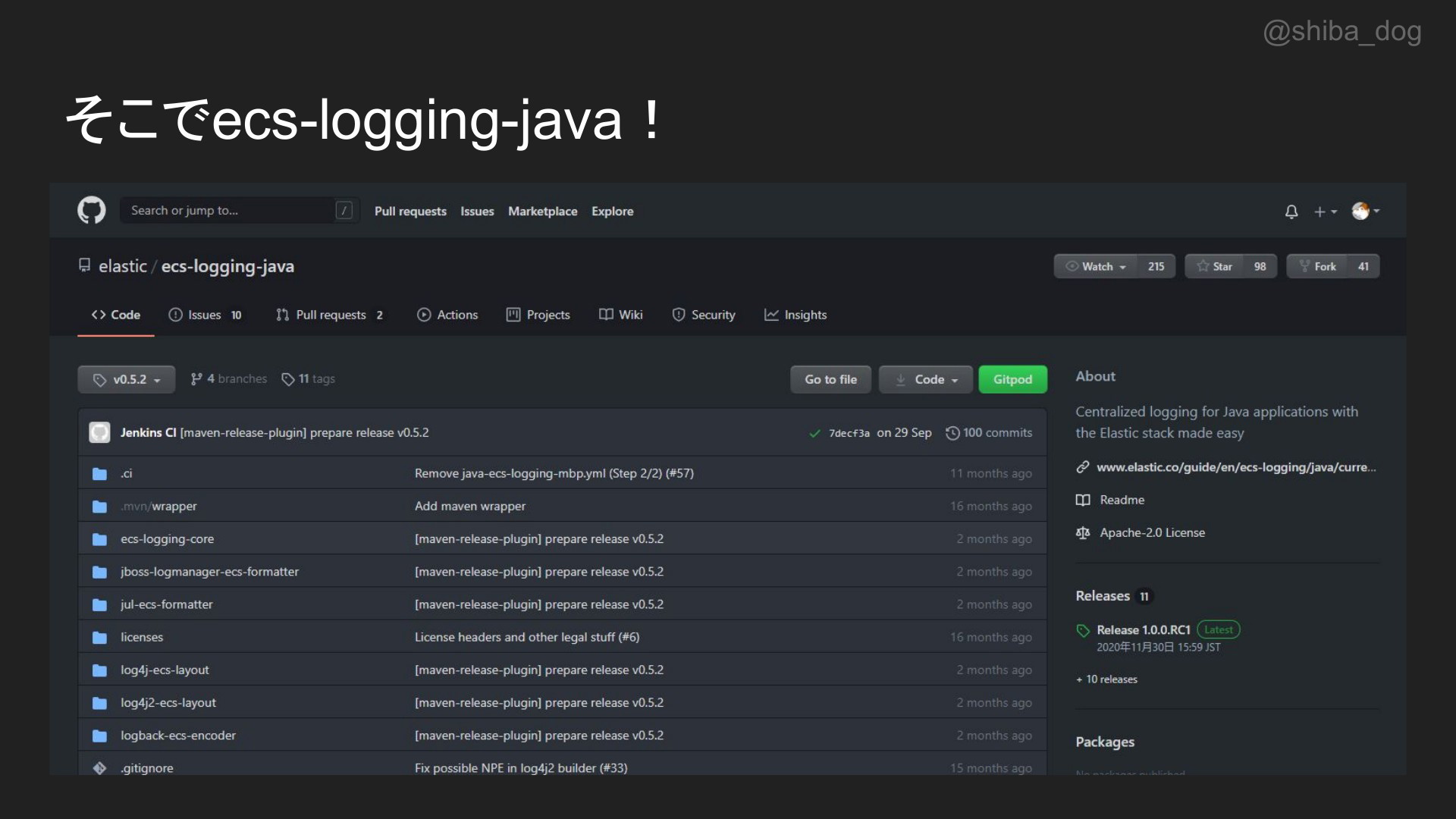Click the folder icon beside logback-ecs-encoder

click(x=99, y=736)
